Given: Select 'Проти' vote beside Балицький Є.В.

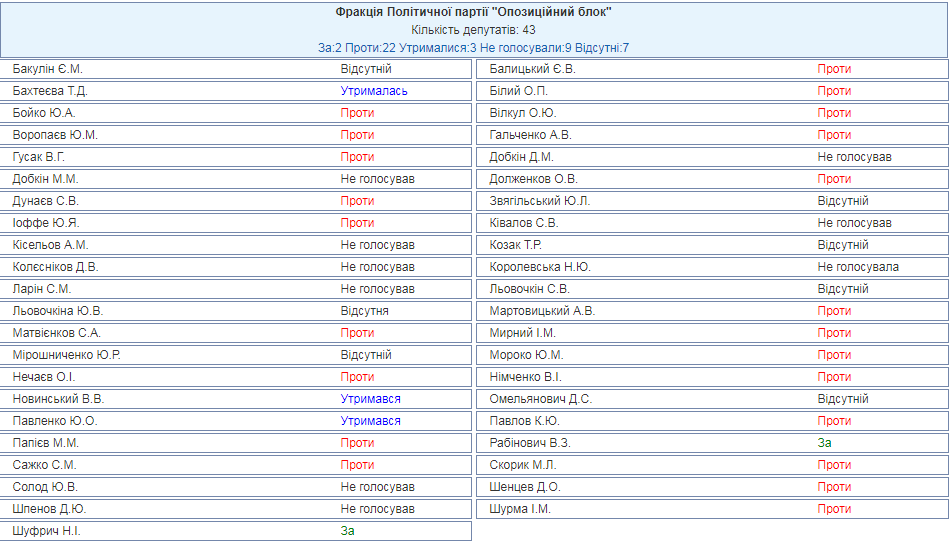Looking at the screenshot, I should coord(834,69).
